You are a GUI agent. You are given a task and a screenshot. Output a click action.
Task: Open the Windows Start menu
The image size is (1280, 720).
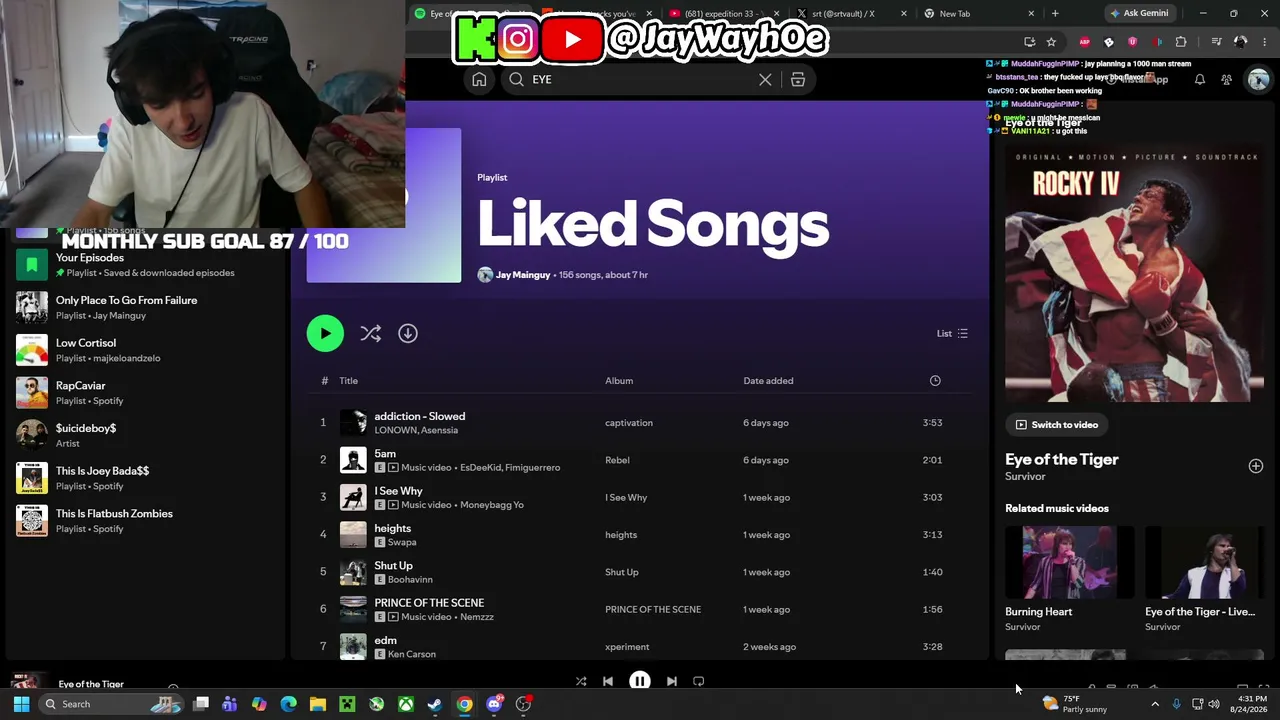pyautogui.click(x=21, y=704)
